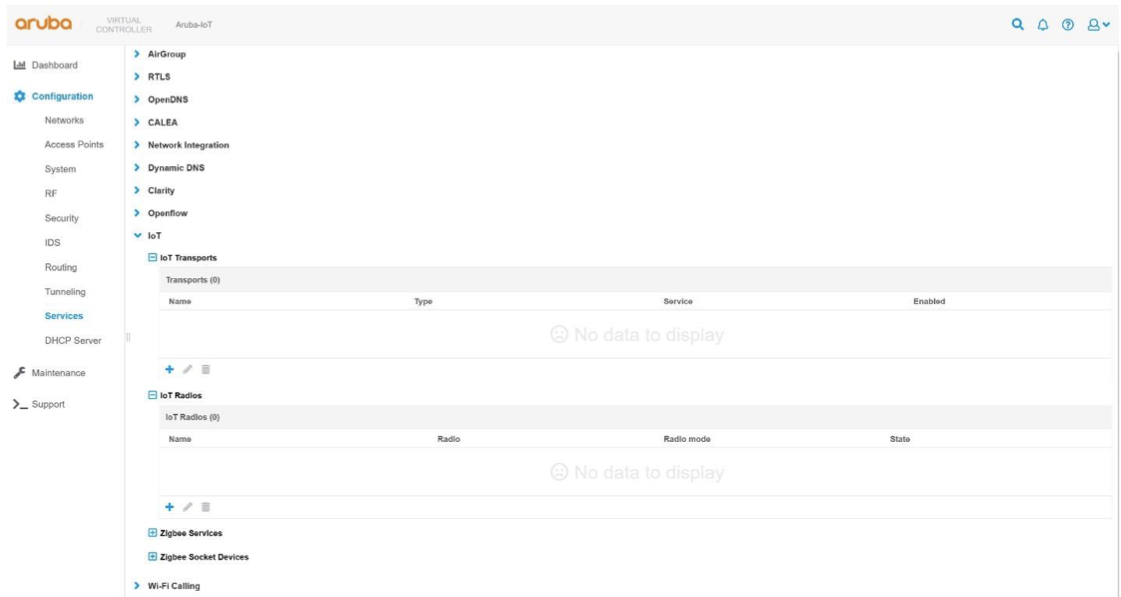The image size is (1121, 597).
Task: Click the sidebar resize handle
Action: [x=127, y=337]
